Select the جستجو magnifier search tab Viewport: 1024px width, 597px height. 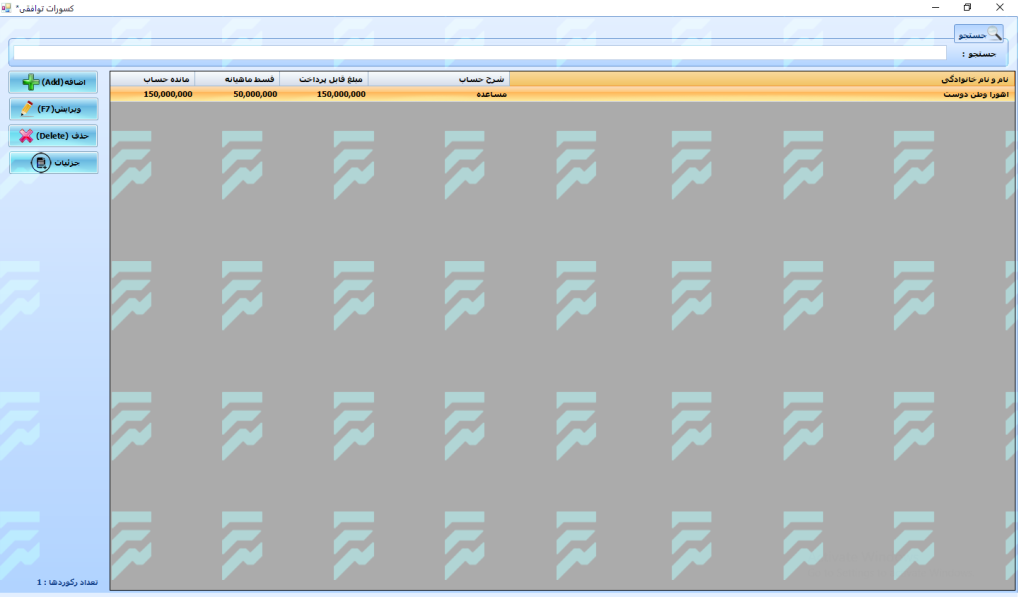[978, 34]
